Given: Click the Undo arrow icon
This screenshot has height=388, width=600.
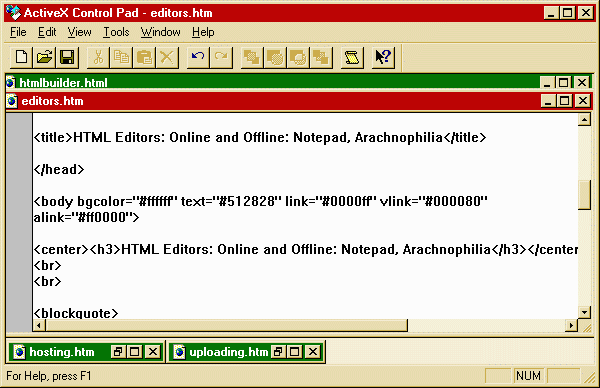Looking at the screenshot, I should click(x=198, y=57).
